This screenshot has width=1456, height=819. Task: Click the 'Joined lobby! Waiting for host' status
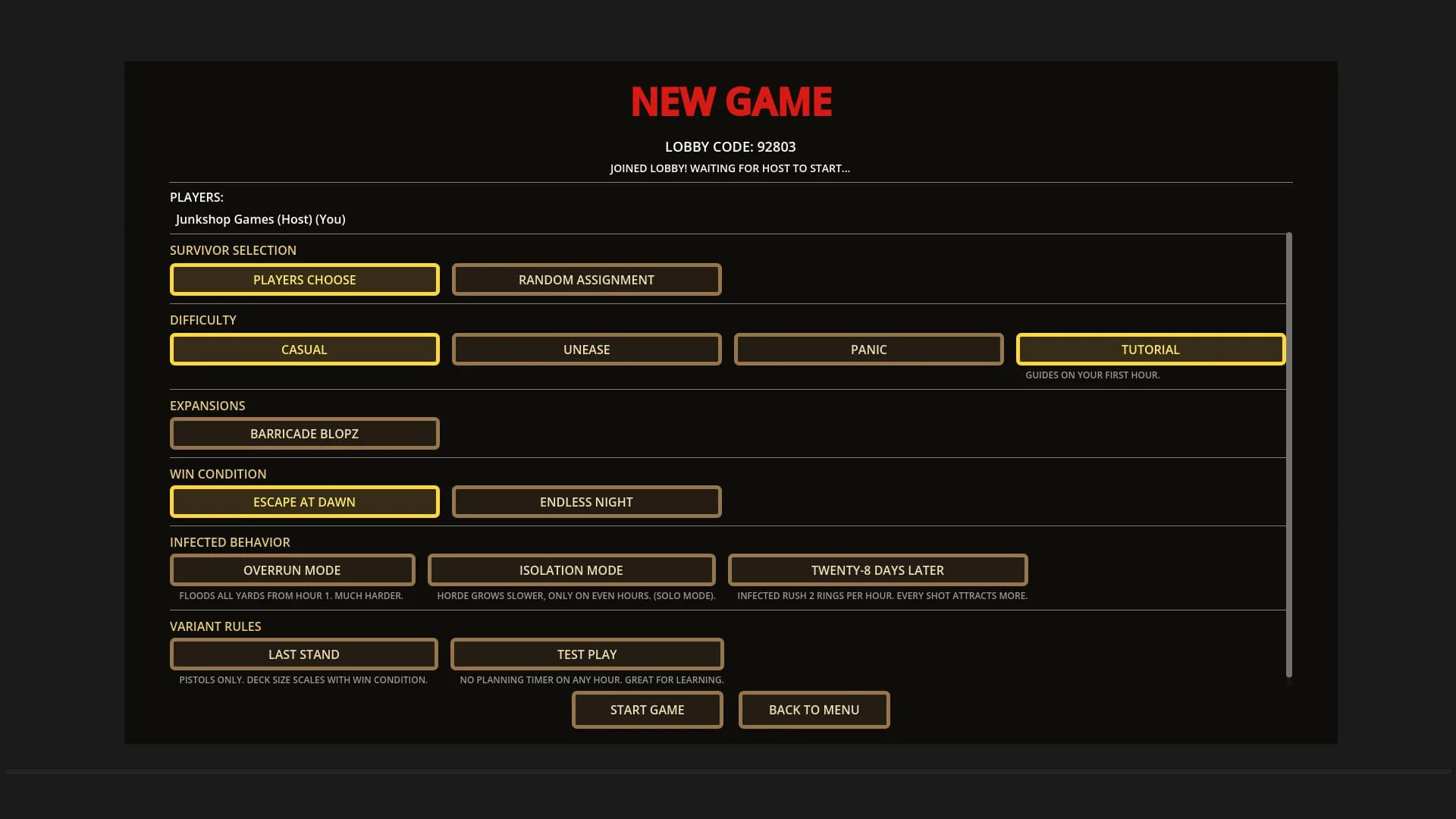pos(730,168)
